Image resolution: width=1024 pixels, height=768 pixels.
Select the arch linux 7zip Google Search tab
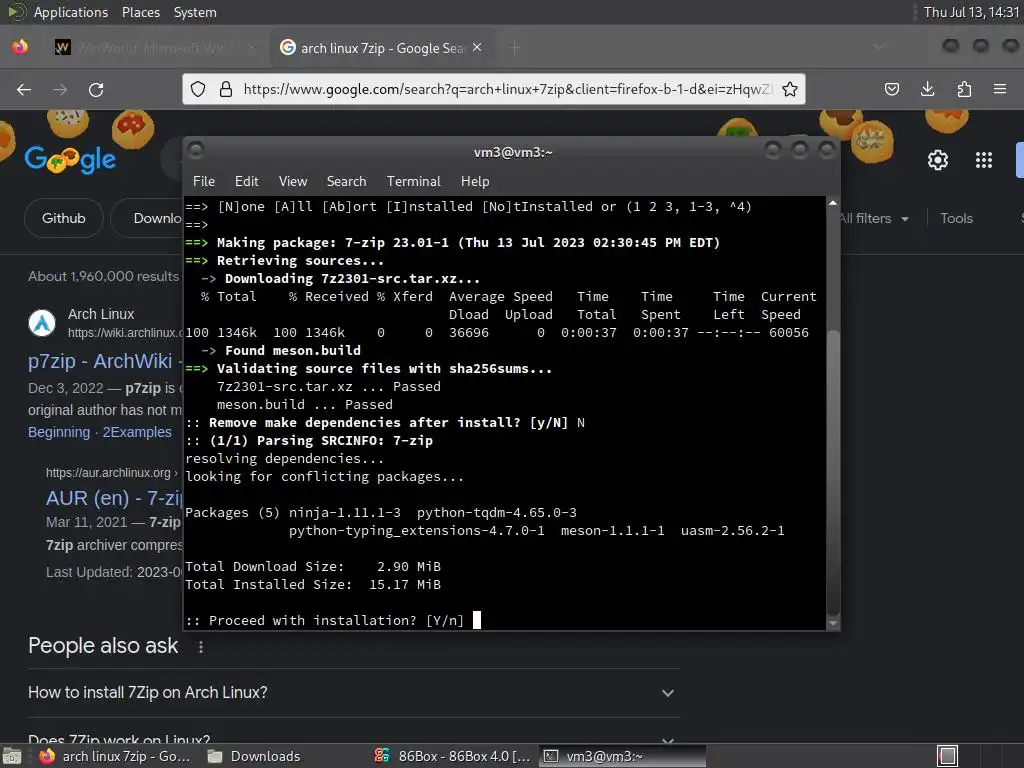pos(381,48)
